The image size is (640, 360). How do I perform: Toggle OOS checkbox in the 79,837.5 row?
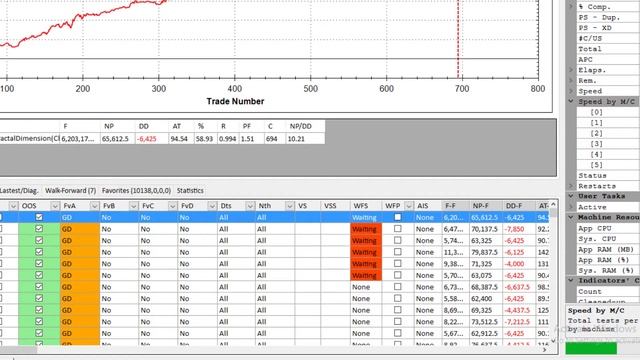pyautogui.click(x=39, y=252)
